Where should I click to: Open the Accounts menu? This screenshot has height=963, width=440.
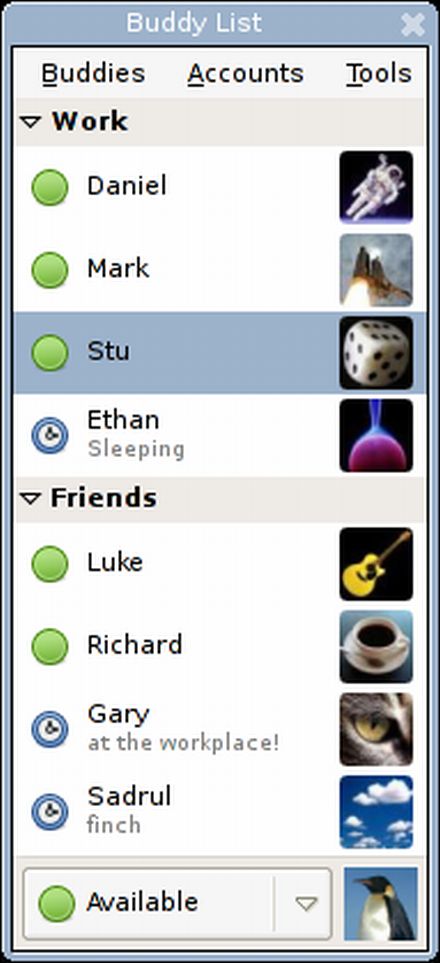[245, 74]
